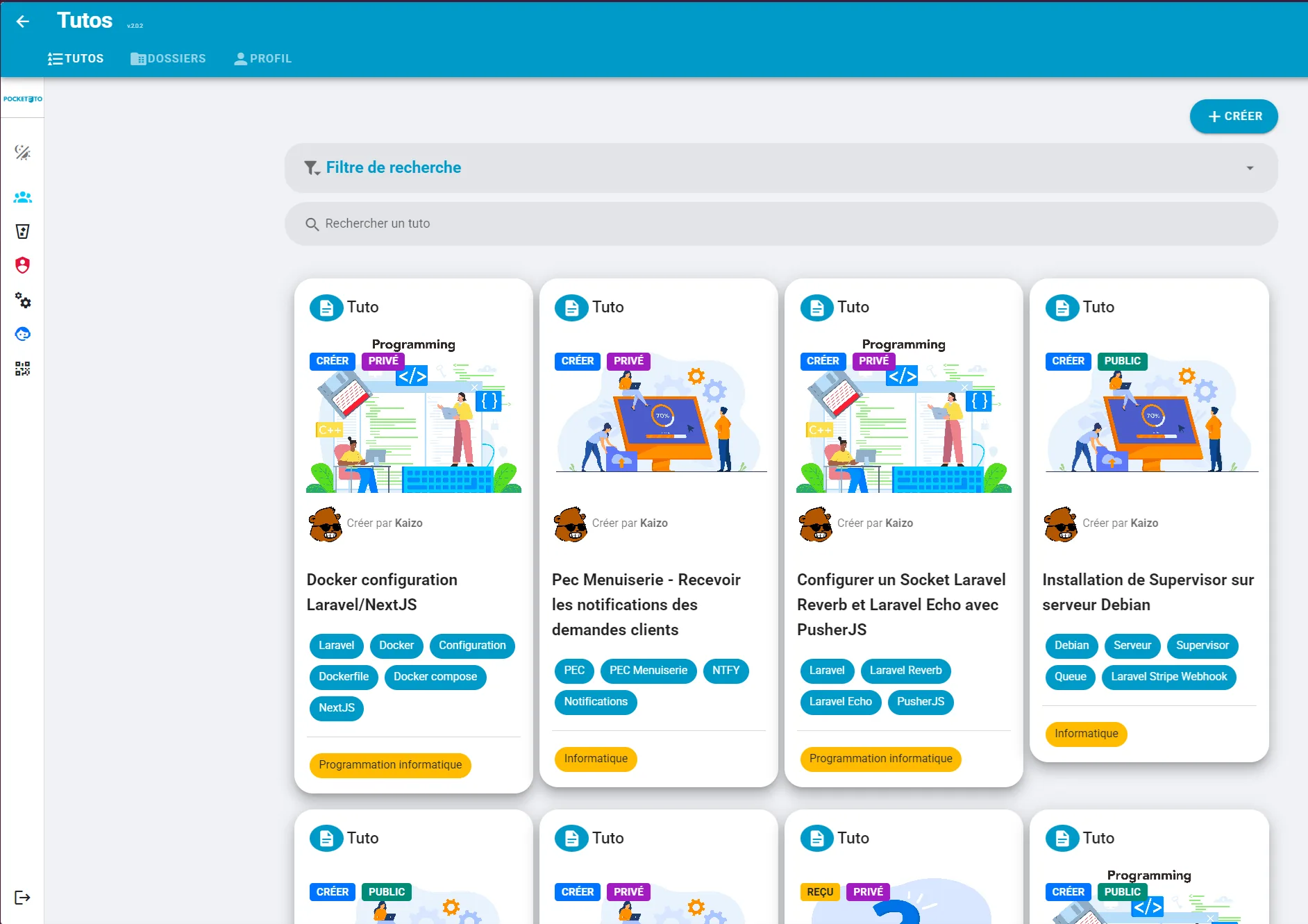Click Informatique category on the Supervisor Debian card
Viewport: 1308px width, 924px height.
(1087, 734)
